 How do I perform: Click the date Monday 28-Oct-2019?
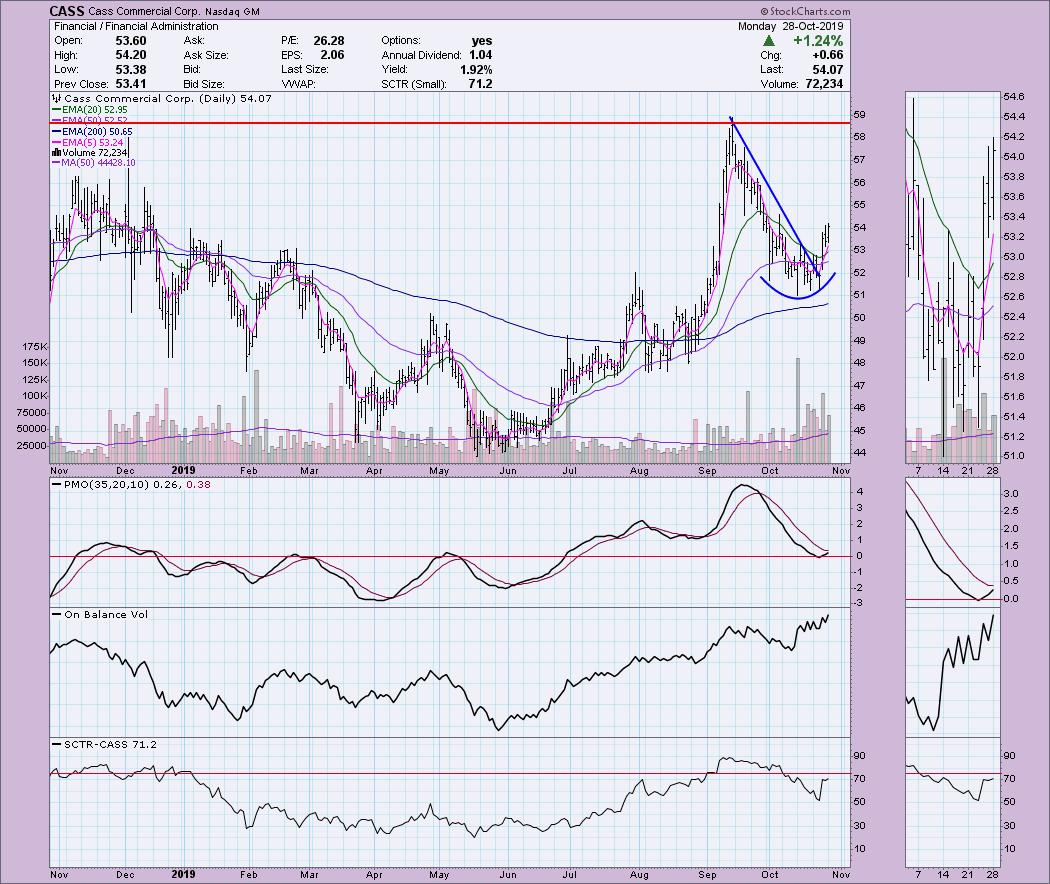(x=790, y=26)
